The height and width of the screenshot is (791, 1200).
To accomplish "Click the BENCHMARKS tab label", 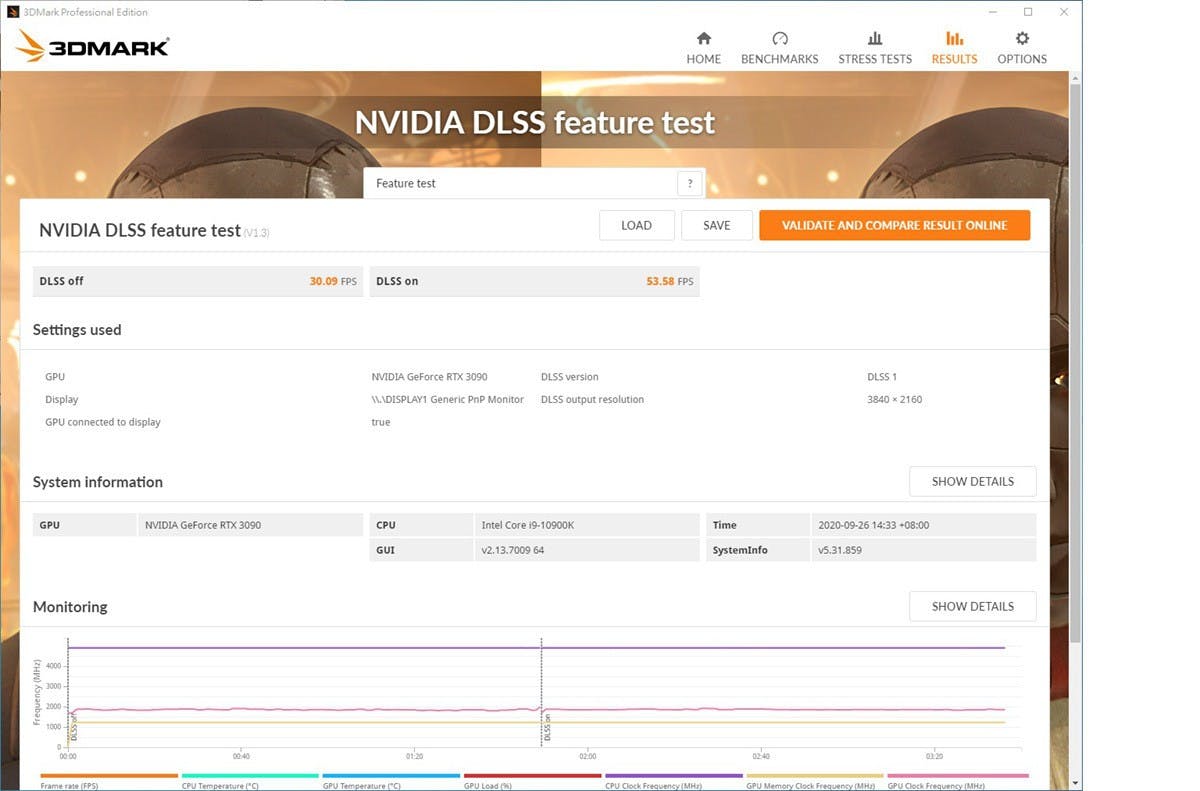I will [x=780, y=59].
